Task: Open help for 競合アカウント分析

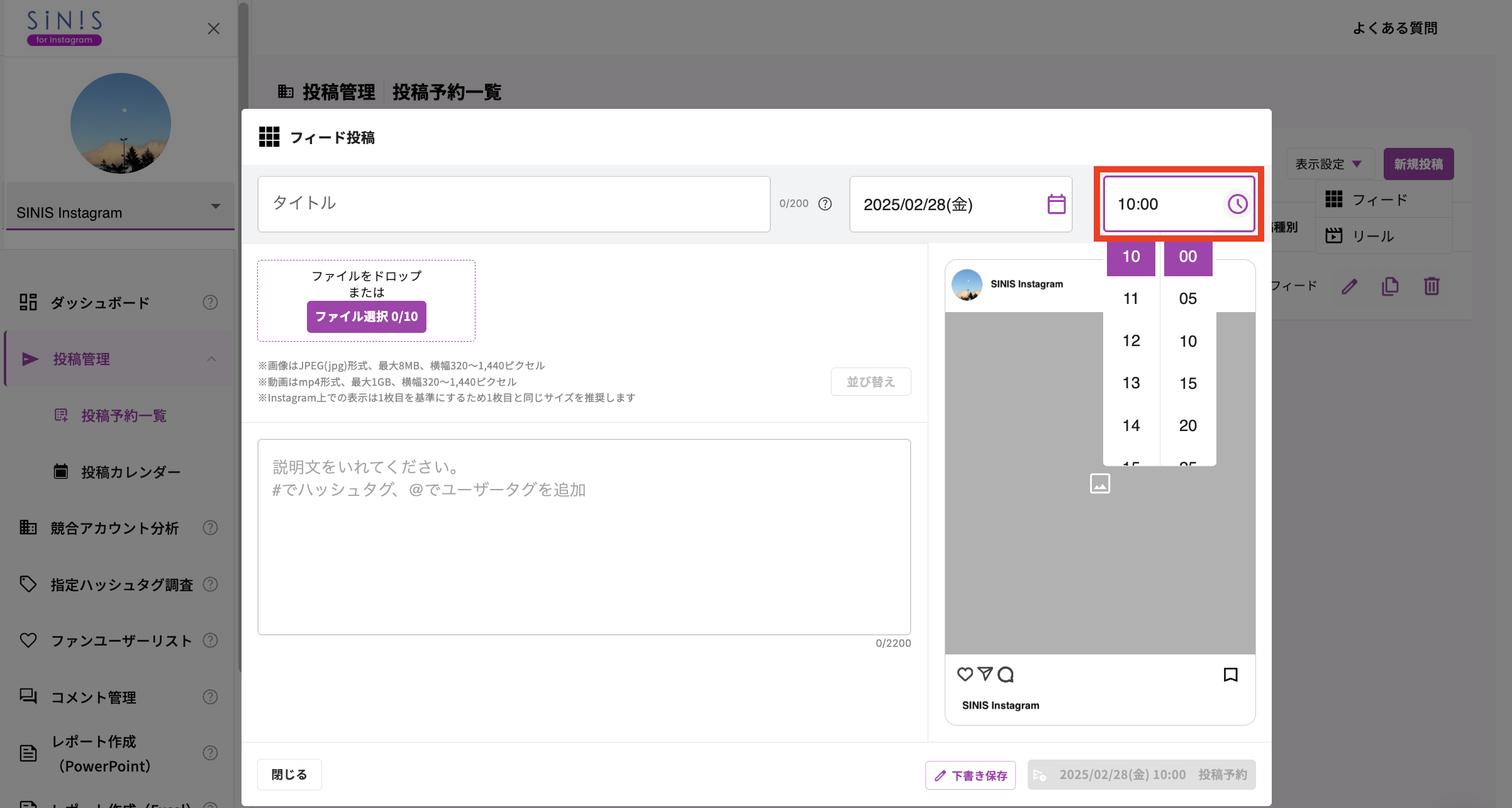Action: click(210, 528)
